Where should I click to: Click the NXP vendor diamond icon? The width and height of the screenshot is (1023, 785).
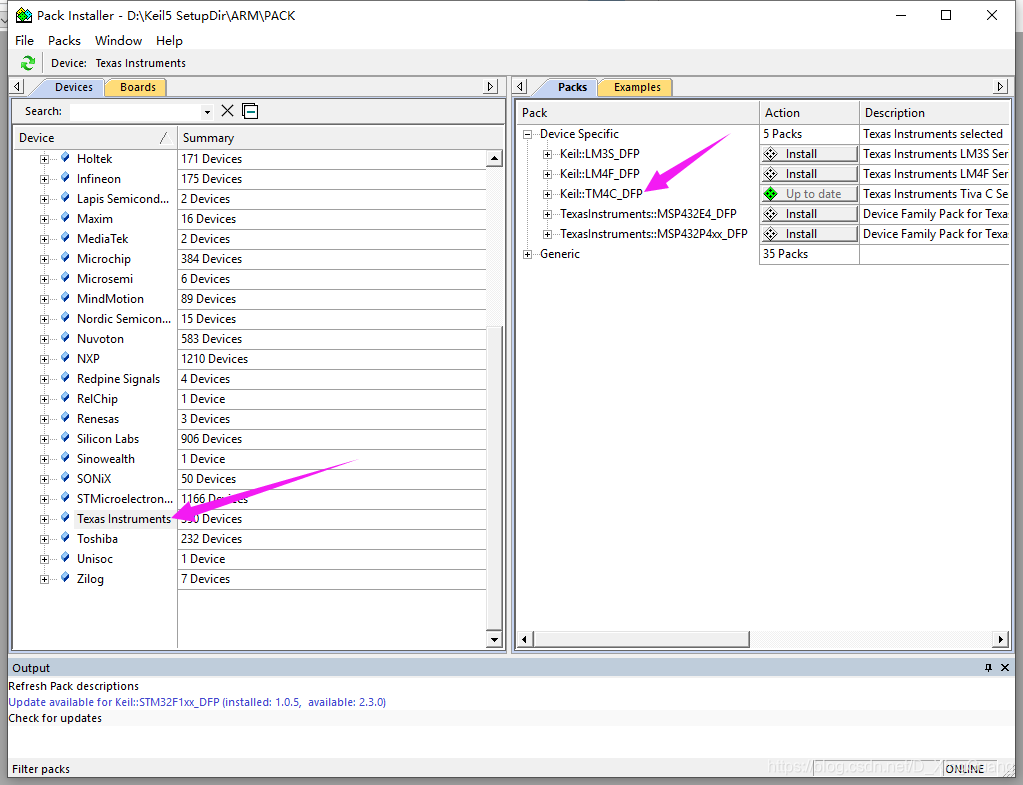point(65,358)
